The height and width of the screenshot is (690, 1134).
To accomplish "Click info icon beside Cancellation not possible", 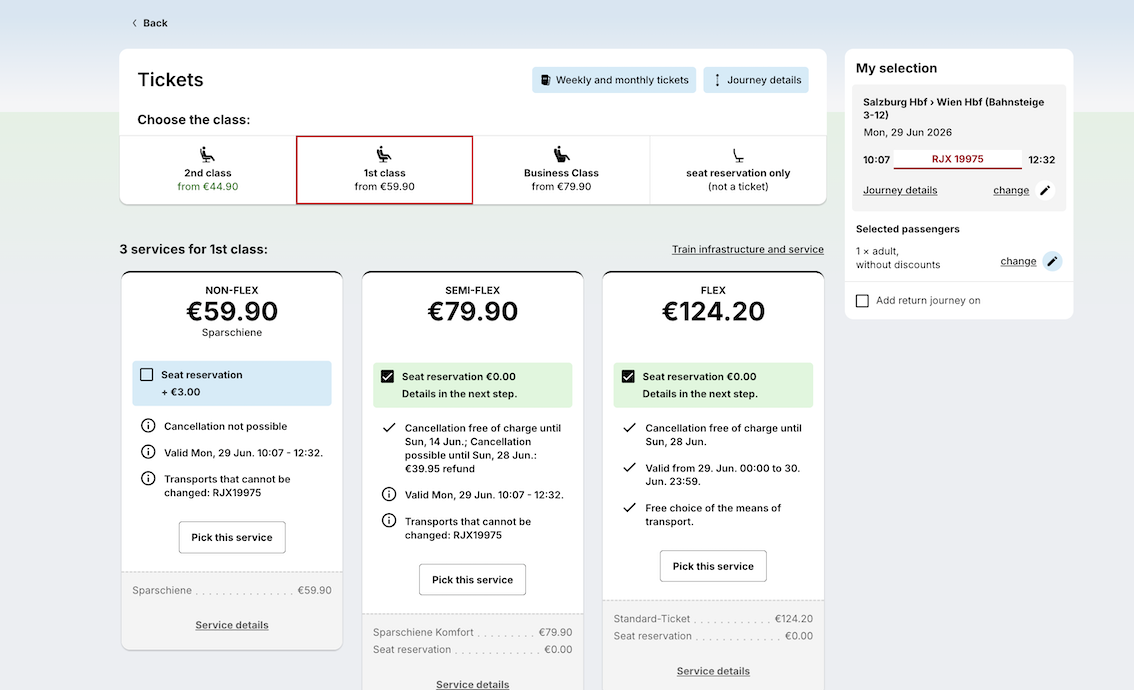I will (x=148, y=426).
